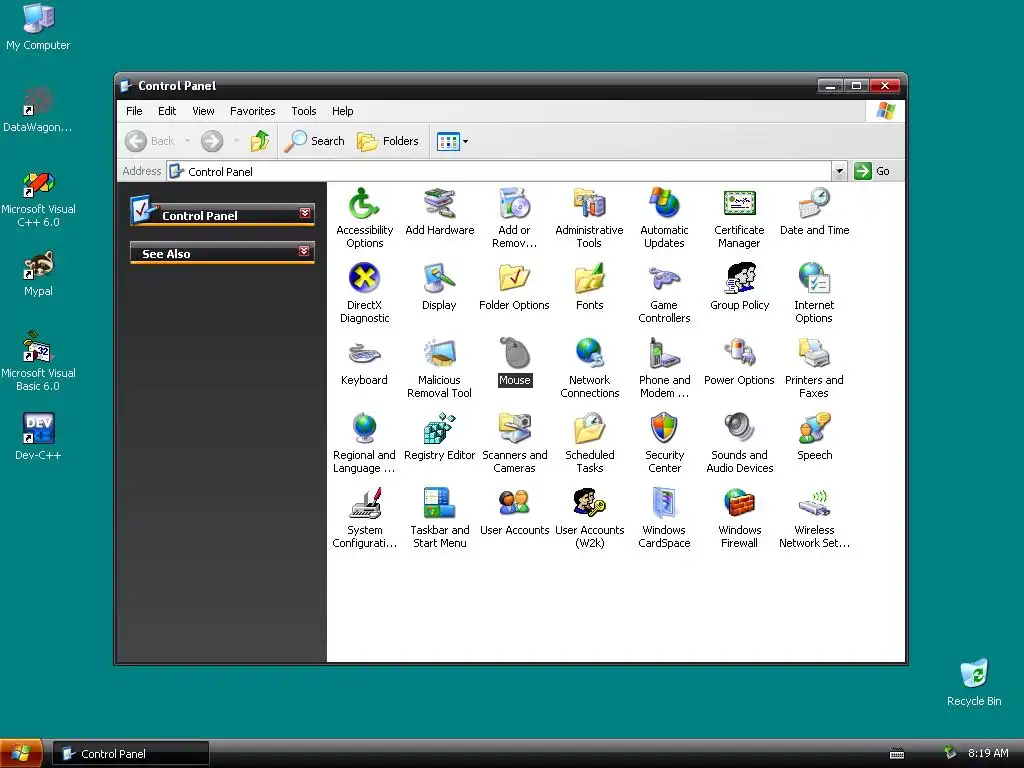Select Recycle Bin desktop icon
The width and height of the screenshot is (1024, 768).
click(974, 683)
